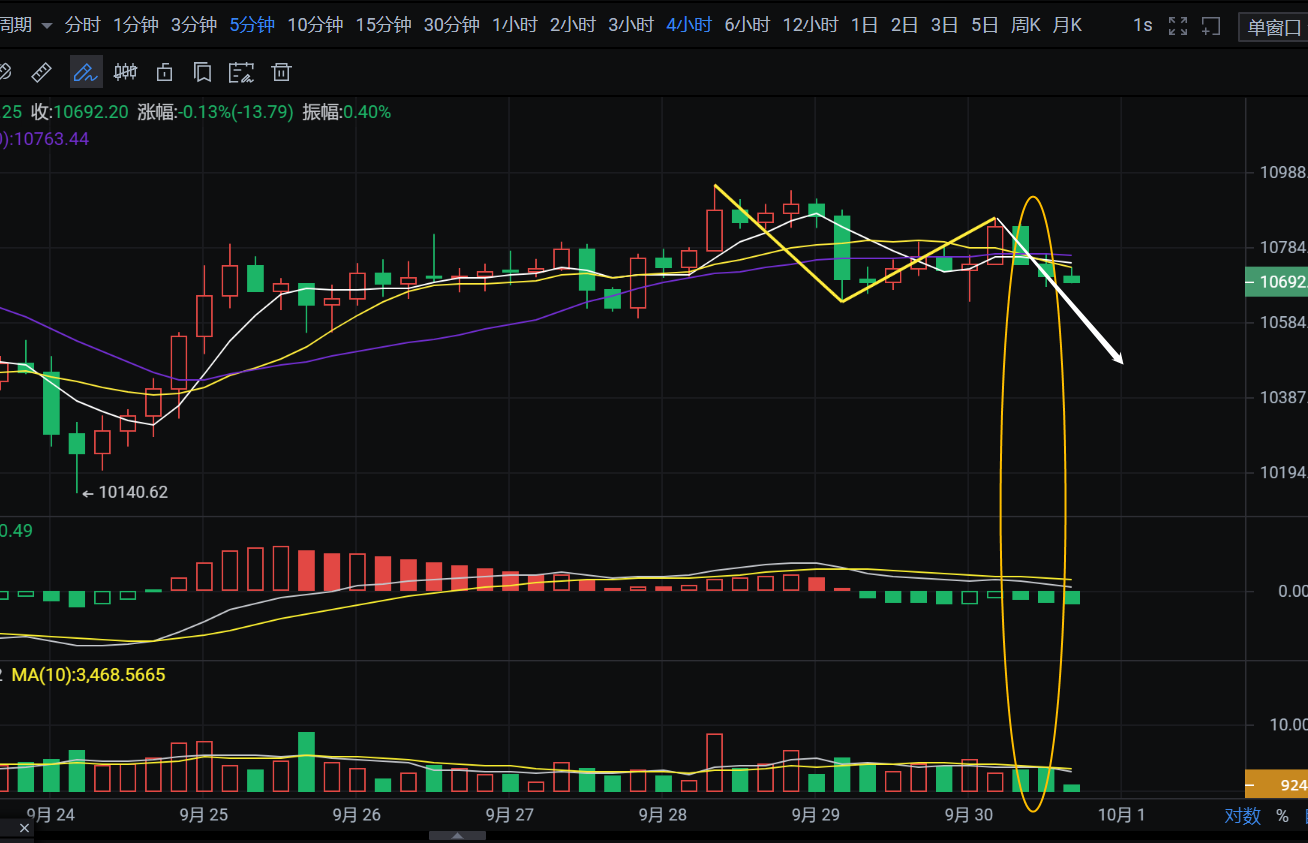Toggle percentage scale (%)
1308x843 pixels.
click(1282, 816)
